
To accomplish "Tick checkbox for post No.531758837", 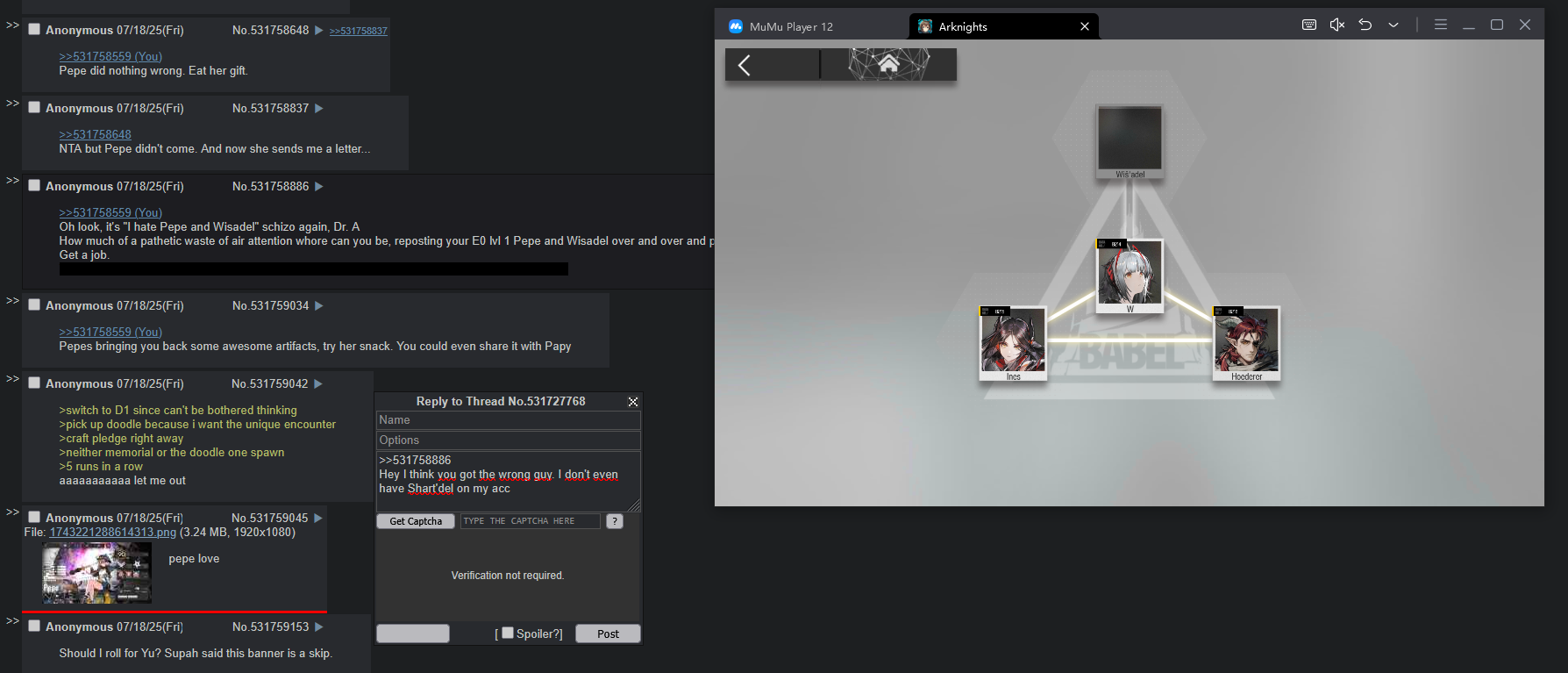I will point(34,107).
